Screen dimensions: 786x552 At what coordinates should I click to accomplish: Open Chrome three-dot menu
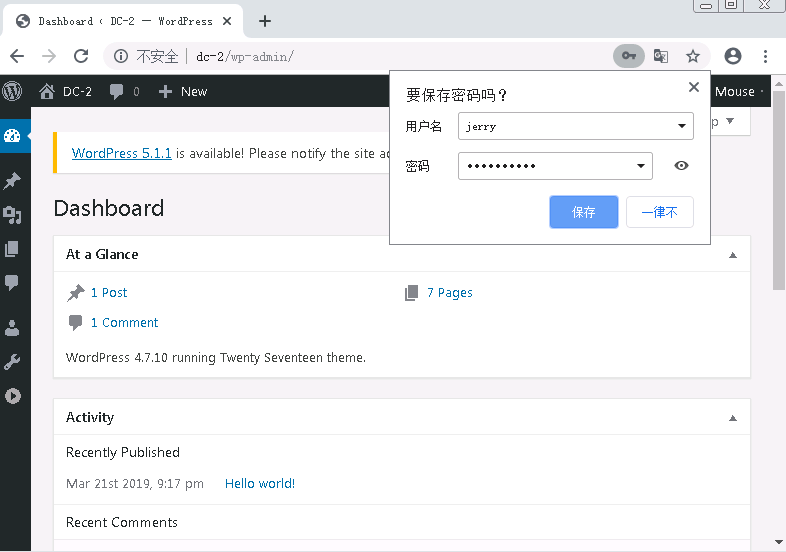[x=765, y=56]
